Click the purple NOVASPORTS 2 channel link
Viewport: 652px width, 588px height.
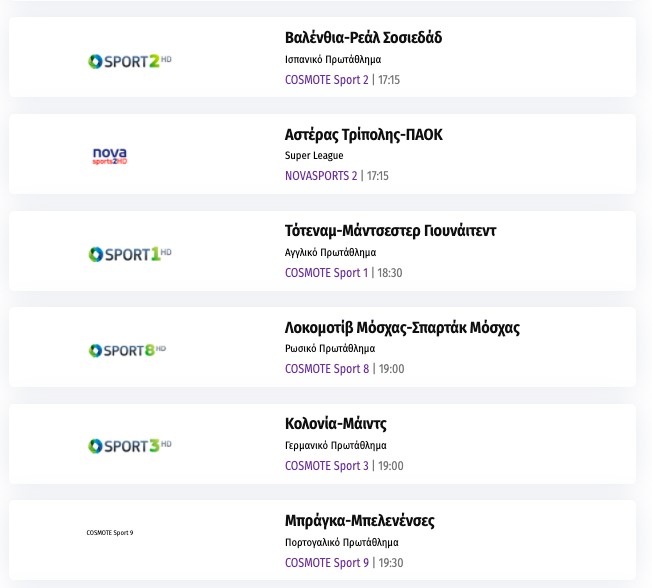coord(321,176)
